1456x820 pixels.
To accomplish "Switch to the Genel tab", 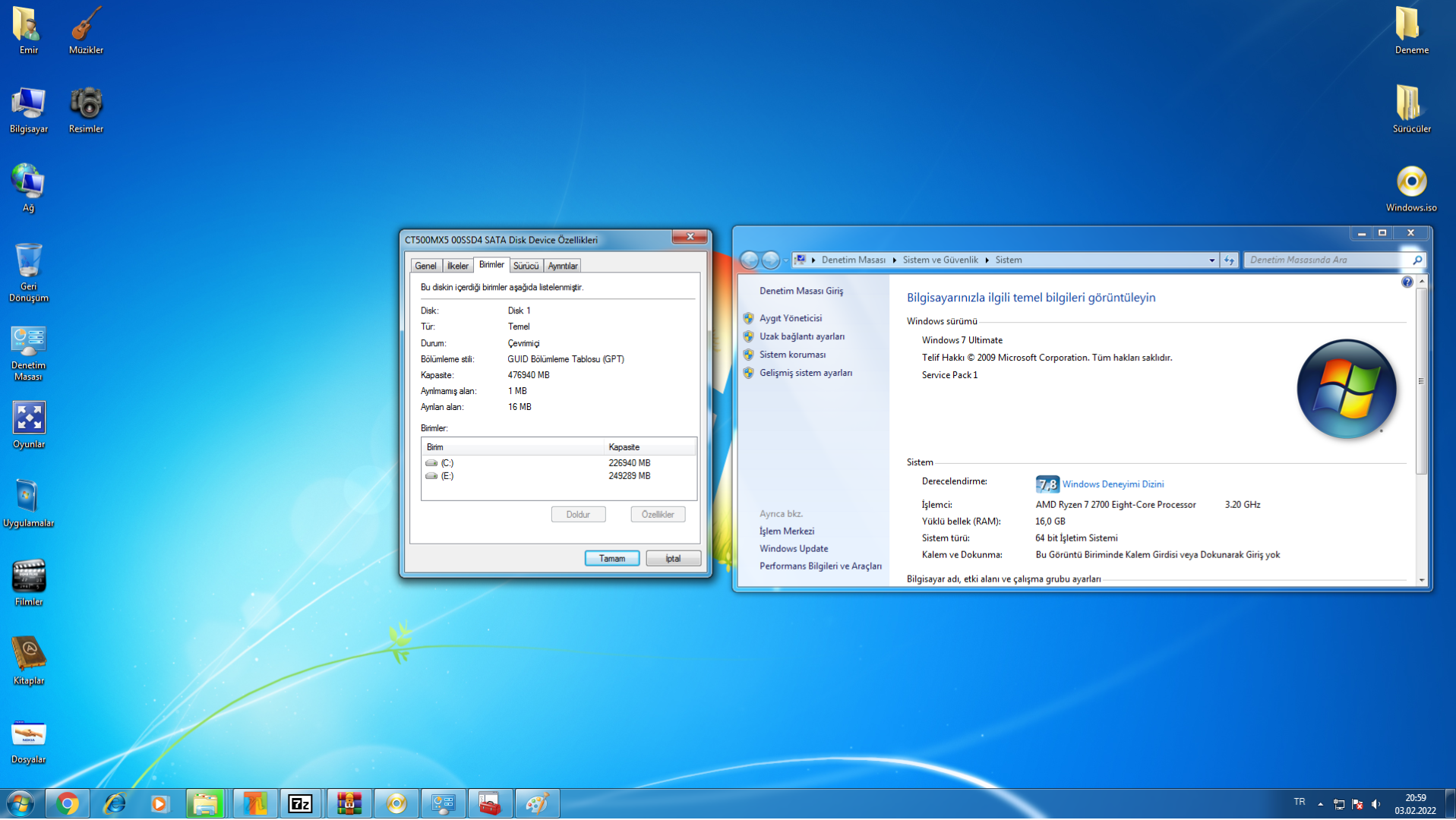I will click(425, 266).
